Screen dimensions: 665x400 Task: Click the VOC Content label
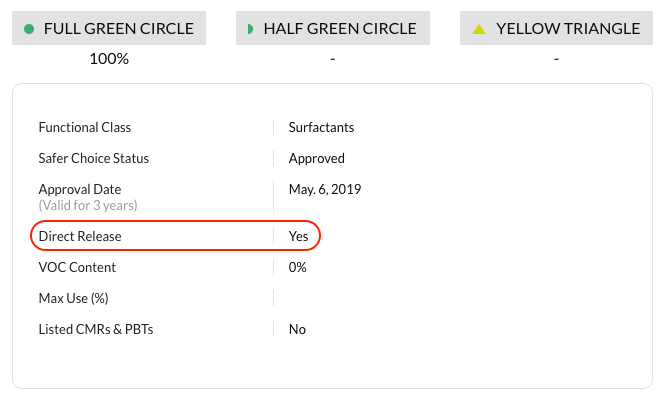tap(77, 267)
